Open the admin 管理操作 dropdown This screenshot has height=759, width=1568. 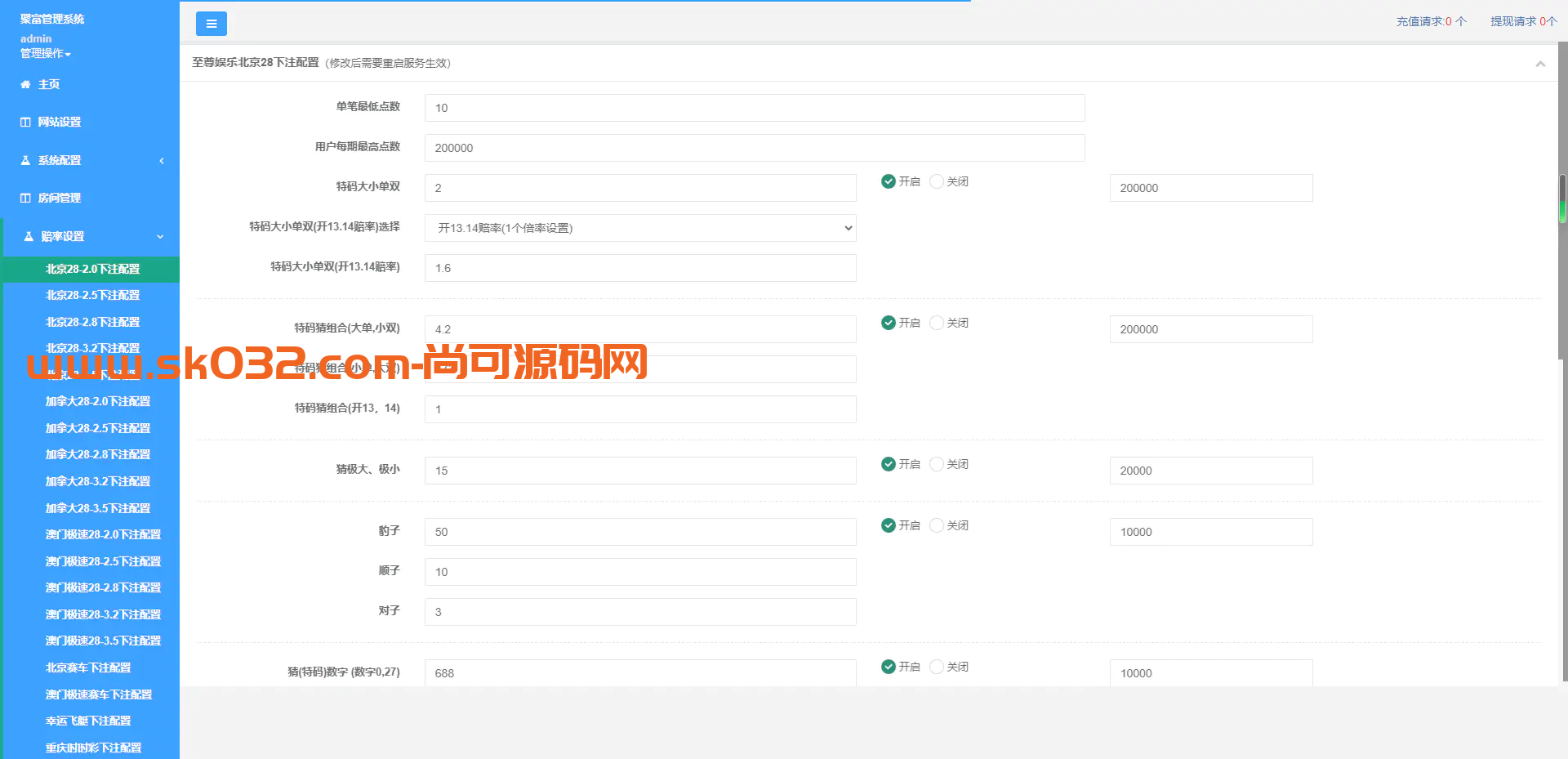(x=46, y=53)
